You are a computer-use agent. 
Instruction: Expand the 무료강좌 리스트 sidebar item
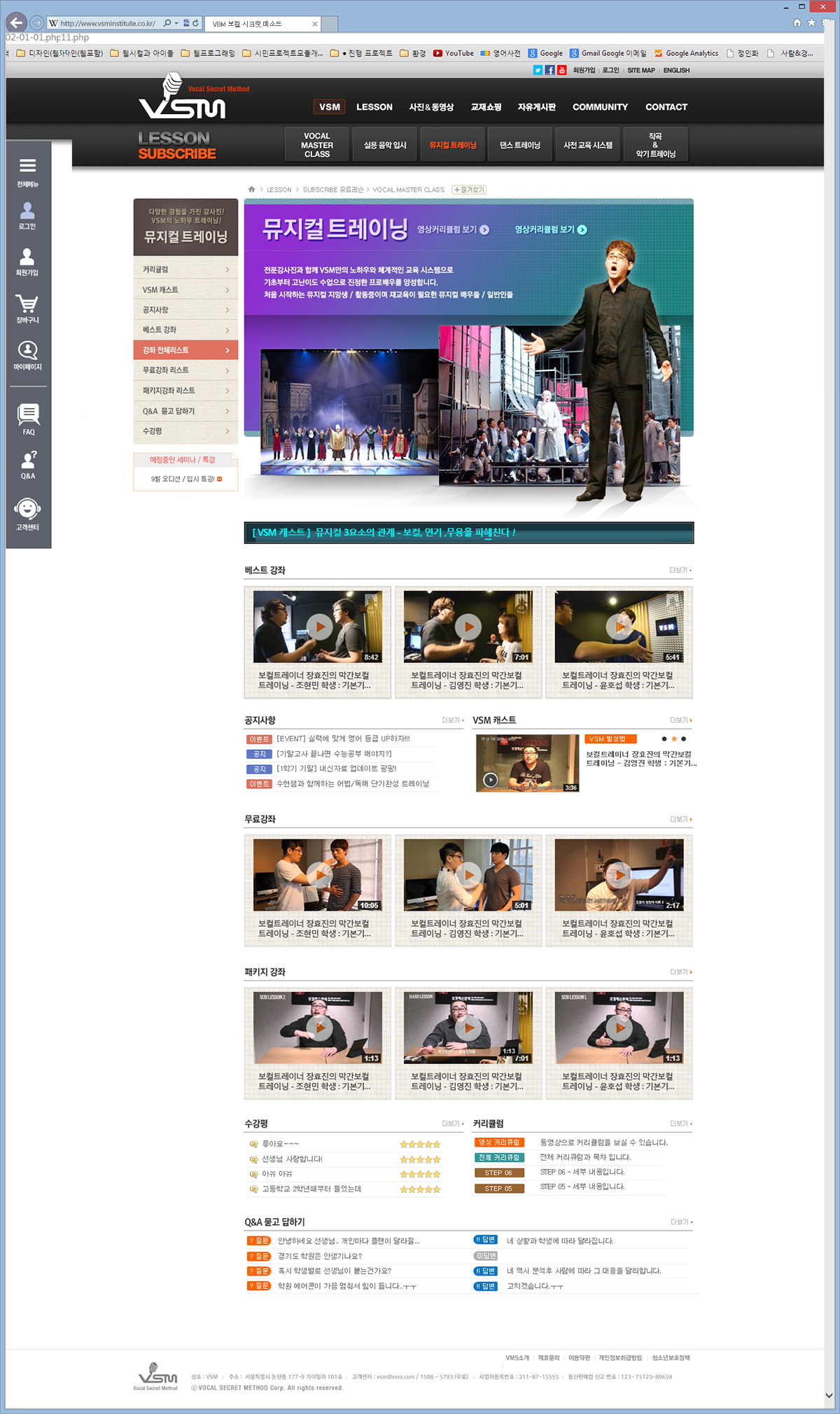tap(185, 370)
